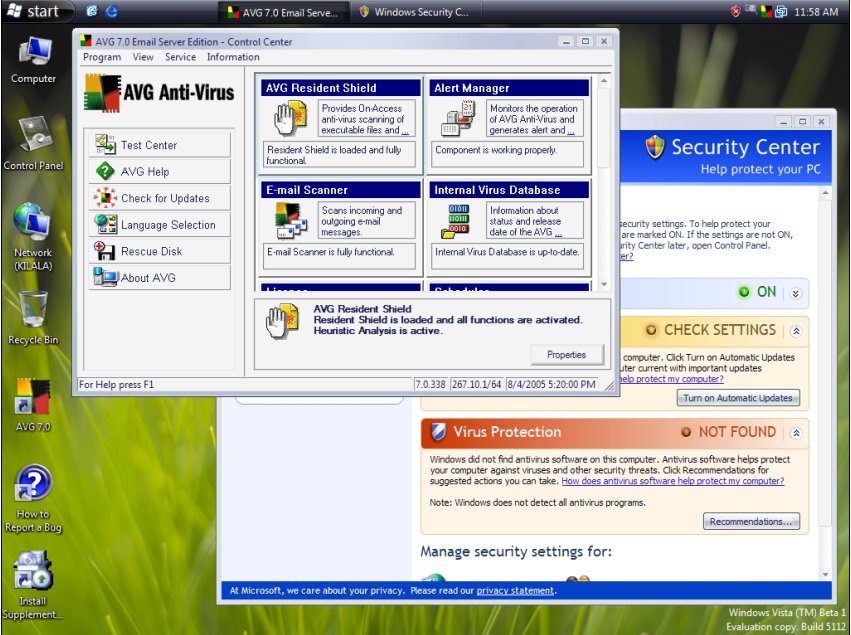Open the Control Panel desktop icon

(34, 143)
